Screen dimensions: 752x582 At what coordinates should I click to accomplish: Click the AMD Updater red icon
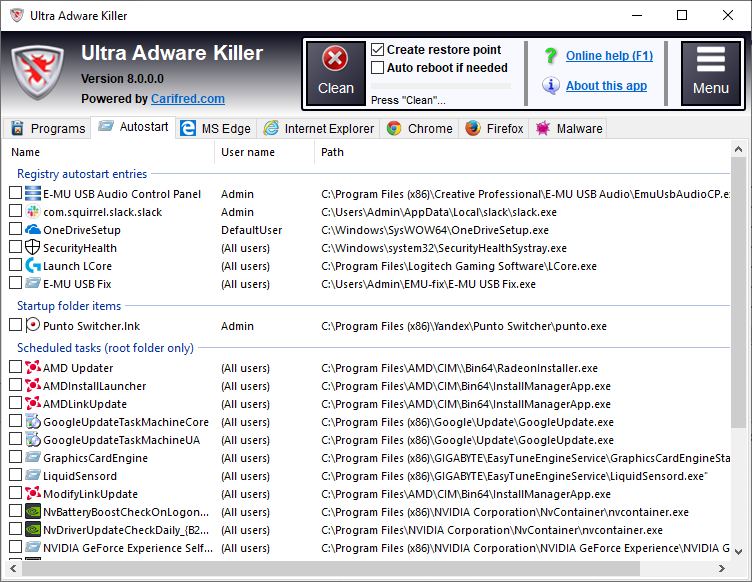[33, 367]
